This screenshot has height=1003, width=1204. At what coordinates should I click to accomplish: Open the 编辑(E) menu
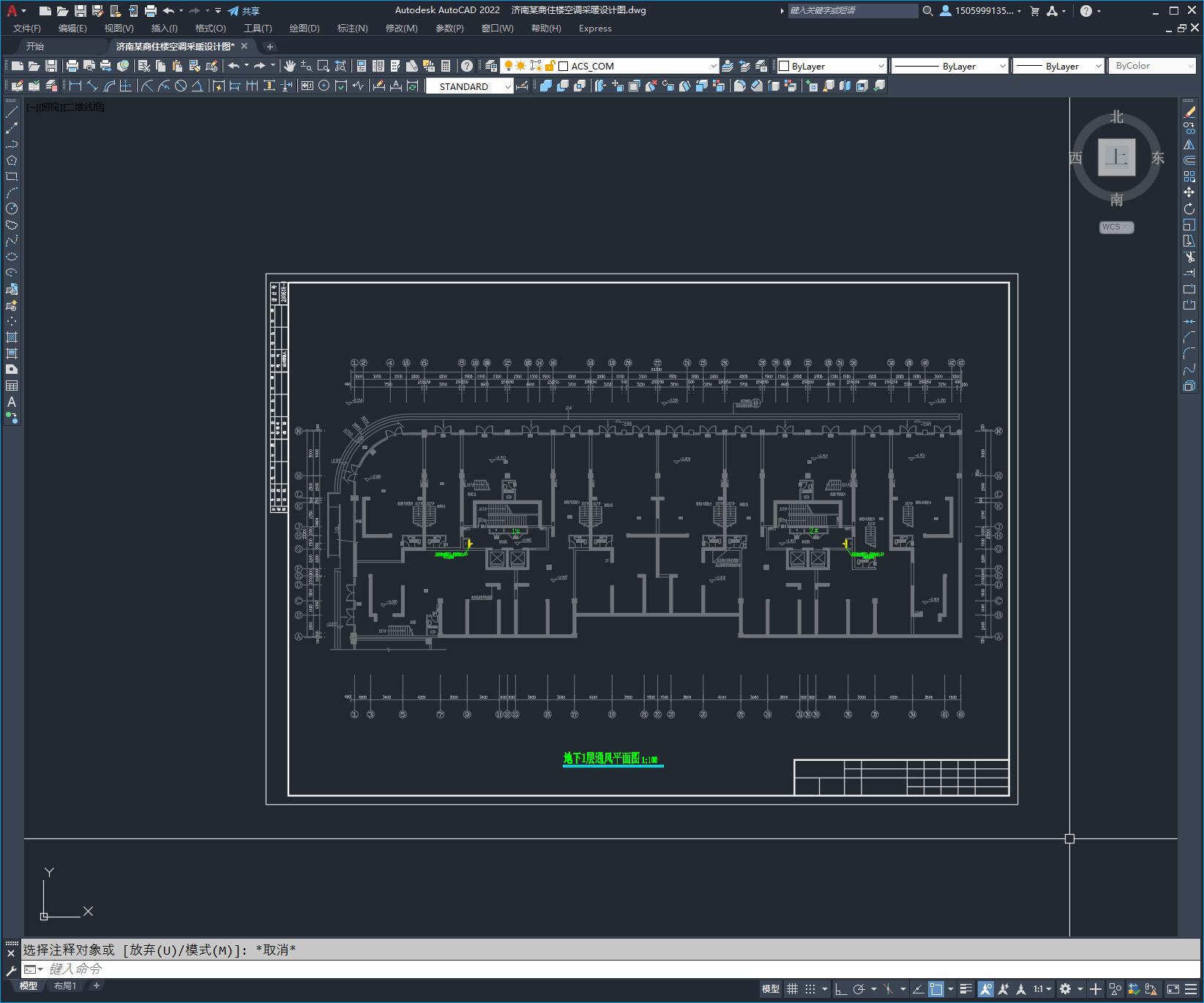coord(72,28)
